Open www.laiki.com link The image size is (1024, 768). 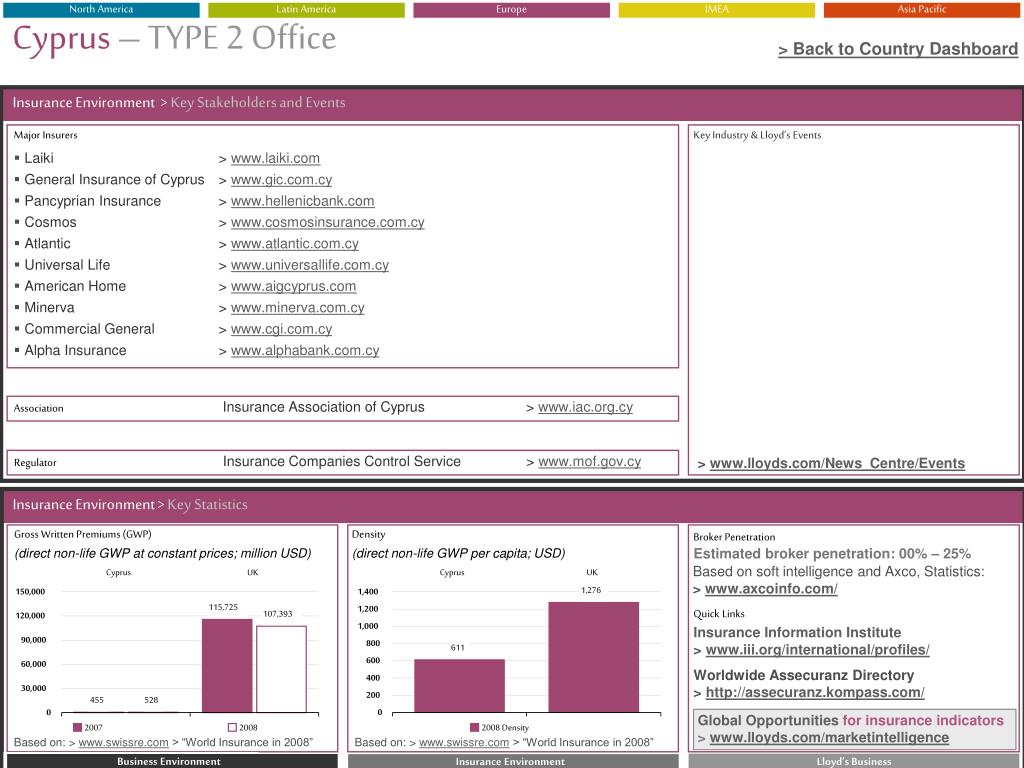(x=275, y=158)
